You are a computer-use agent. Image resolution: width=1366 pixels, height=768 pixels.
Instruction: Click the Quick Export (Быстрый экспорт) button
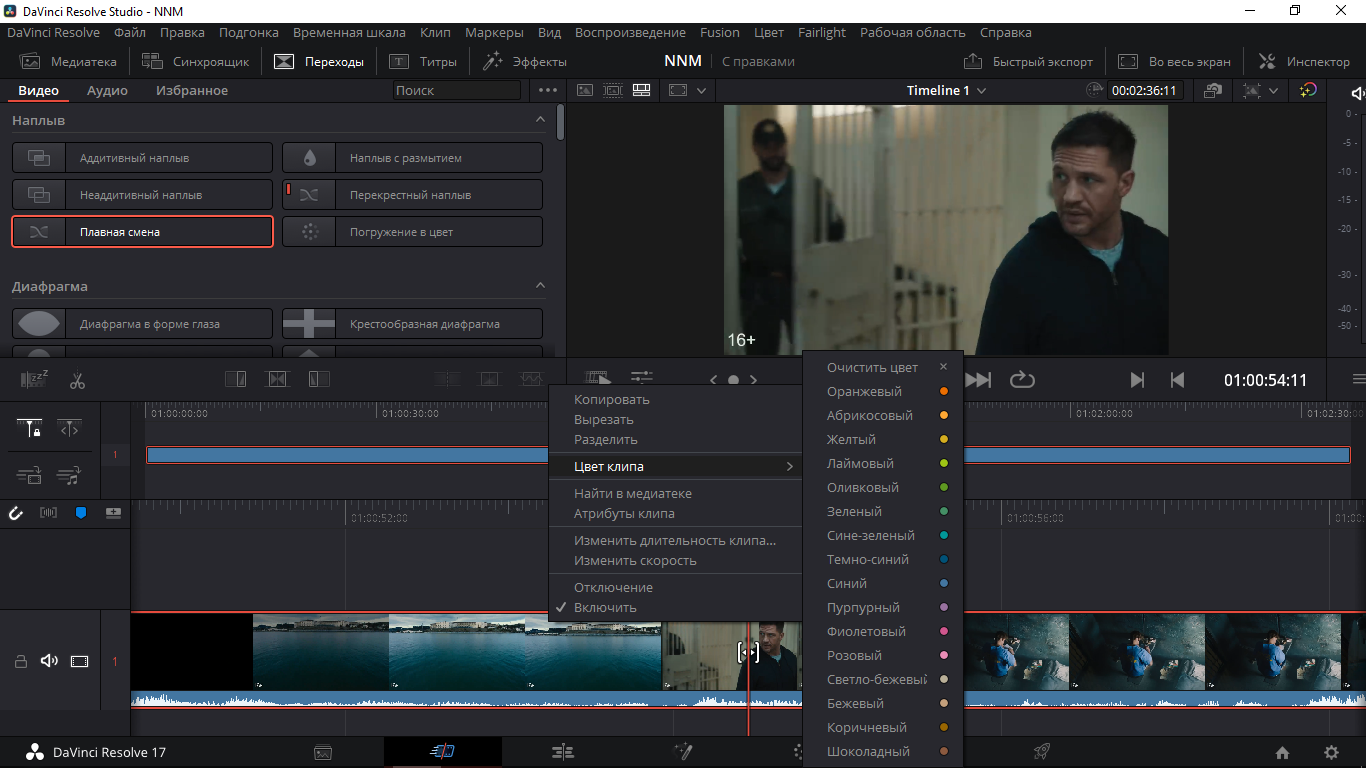[1029, 61]
